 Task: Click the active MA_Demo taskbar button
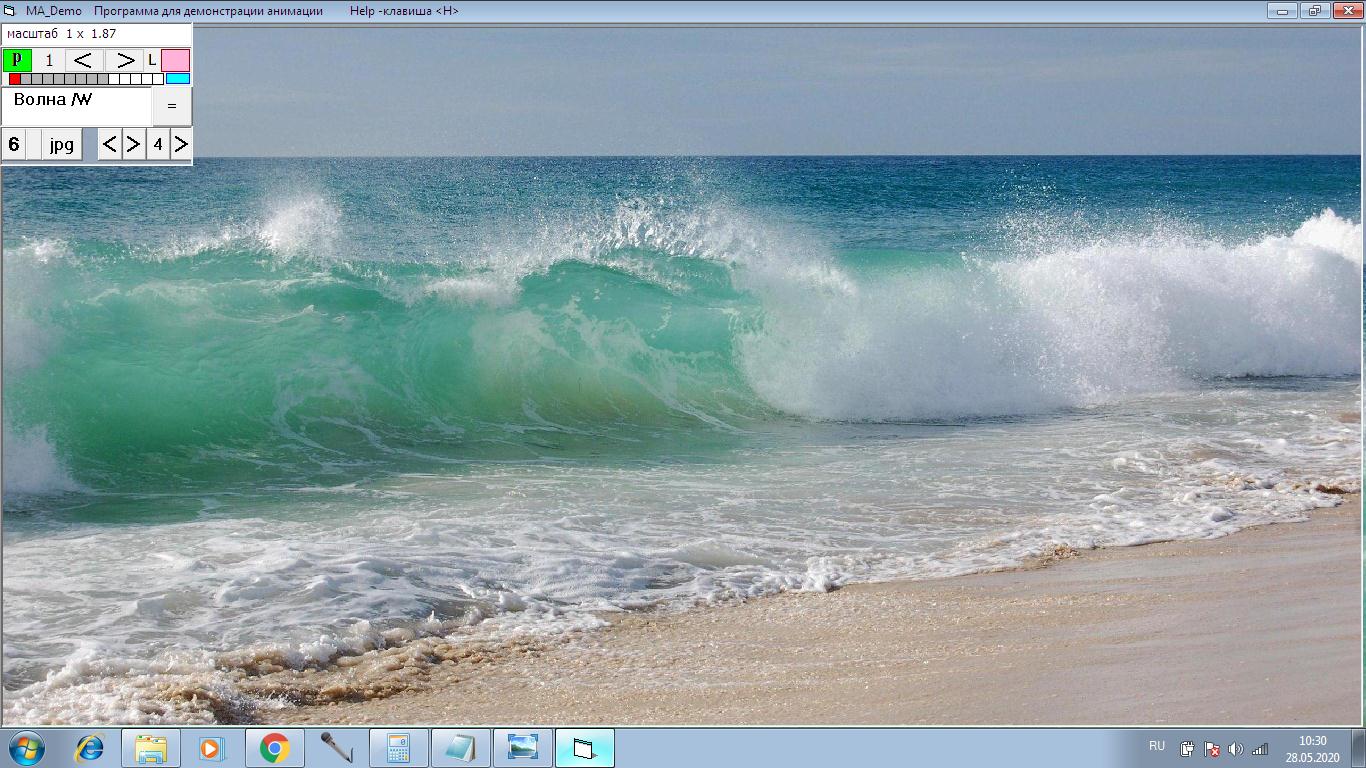point(584,748)
